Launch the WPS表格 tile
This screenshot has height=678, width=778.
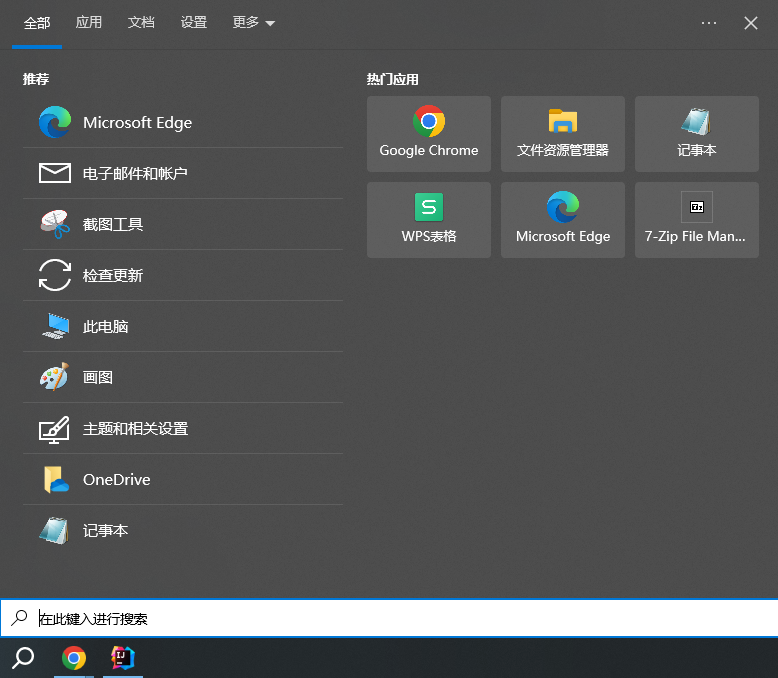(x=429, y=220)
